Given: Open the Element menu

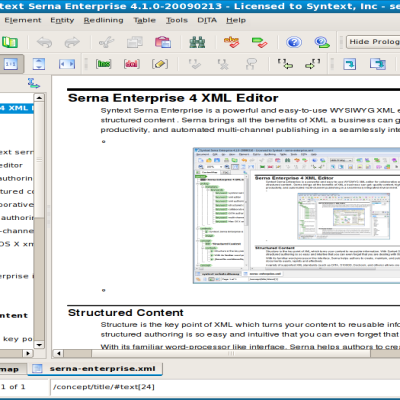Looking at the screenshot, I should pyautogui.click(x=23, y=20).
